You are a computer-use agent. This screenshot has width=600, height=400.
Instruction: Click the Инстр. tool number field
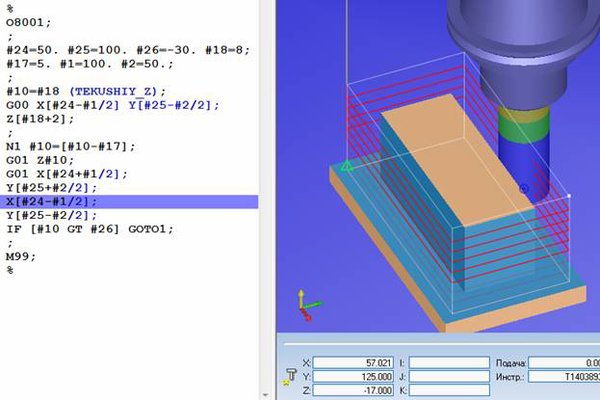point(563,376)
